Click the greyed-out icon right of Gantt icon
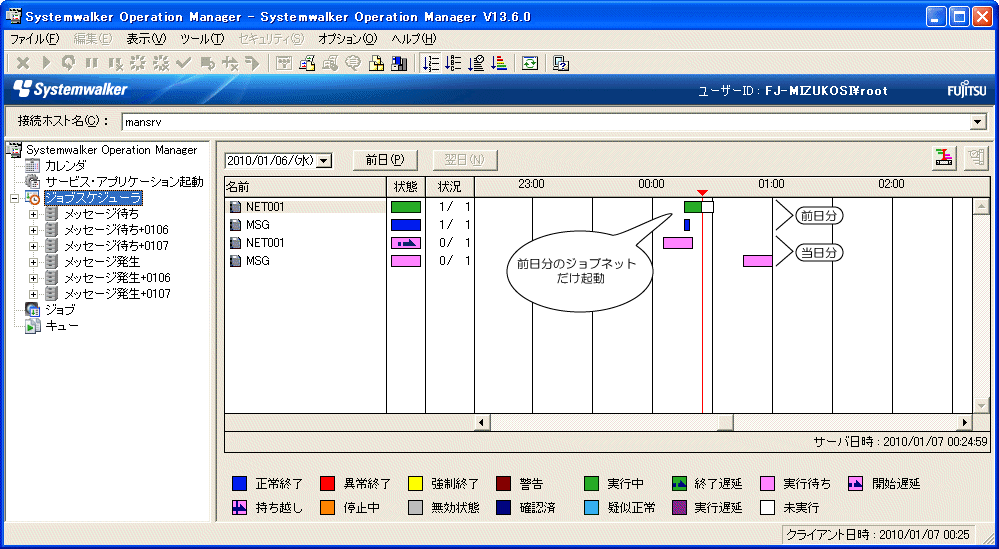This screenshot has height=549, width=999. (x=975, y=158)
